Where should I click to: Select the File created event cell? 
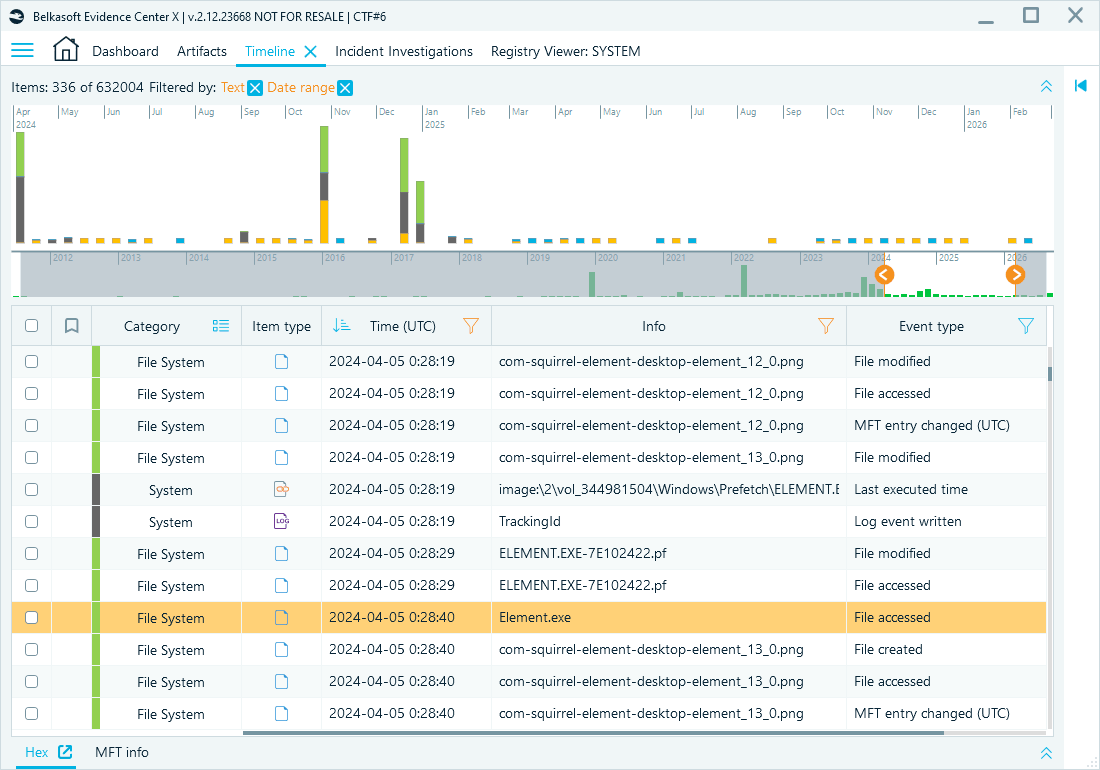[x=946, y=649]
